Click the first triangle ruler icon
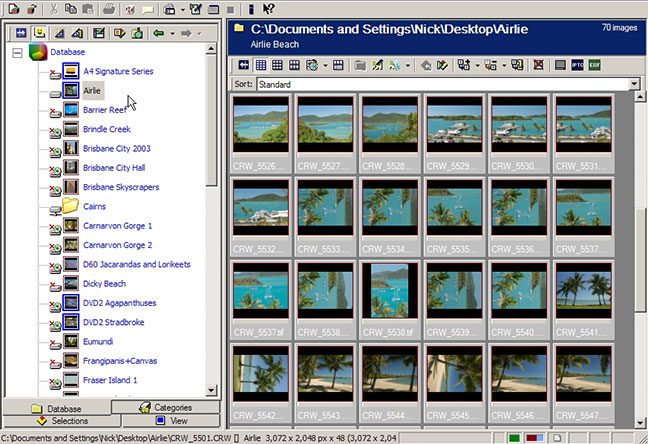The height and width of the screenshot is (444, 648). [x=60, y=33]
